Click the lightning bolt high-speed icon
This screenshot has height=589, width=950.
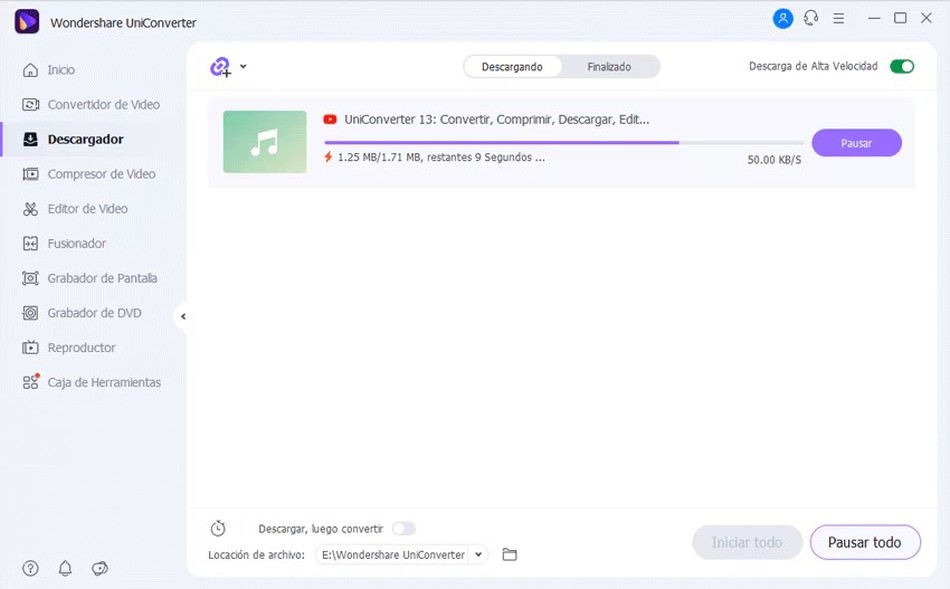click(328, 157)
